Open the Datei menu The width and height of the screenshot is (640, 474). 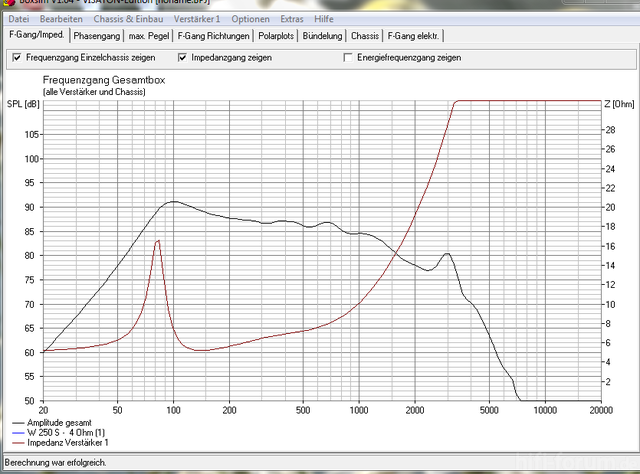[x=18, y=19]
